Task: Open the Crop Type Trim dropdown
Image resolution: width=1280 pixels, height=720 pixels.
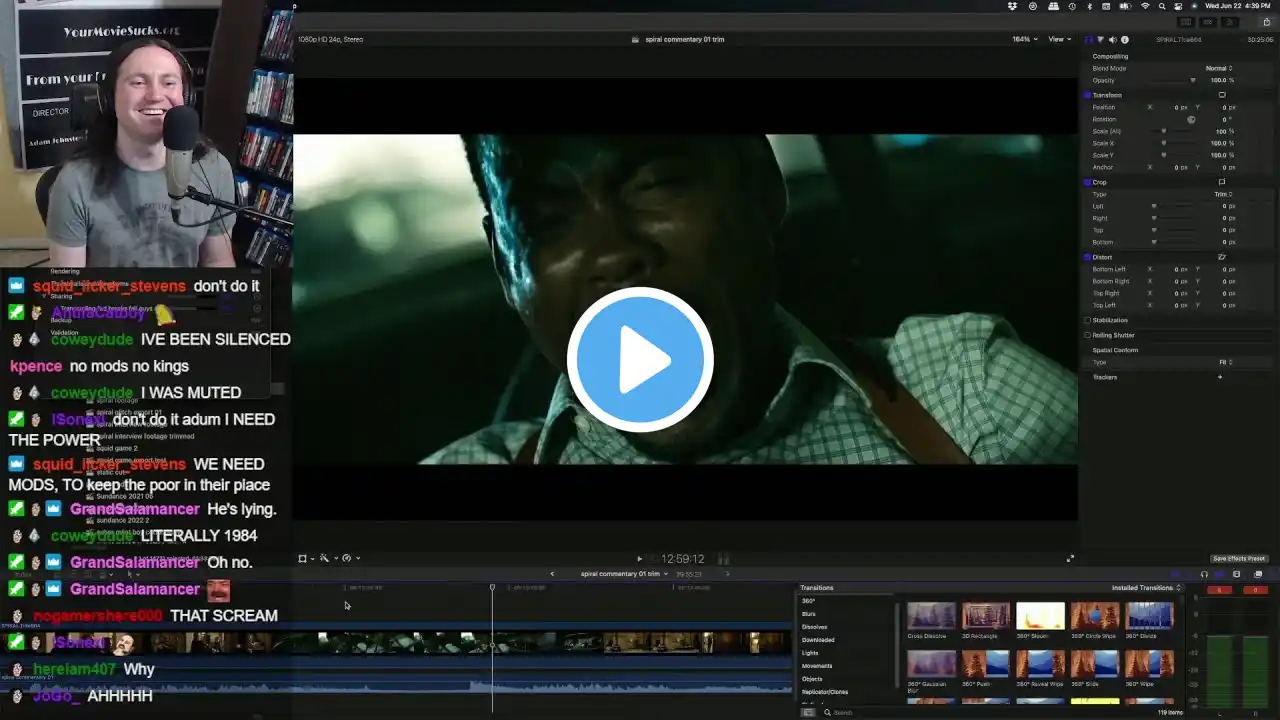Action: 1223,194
